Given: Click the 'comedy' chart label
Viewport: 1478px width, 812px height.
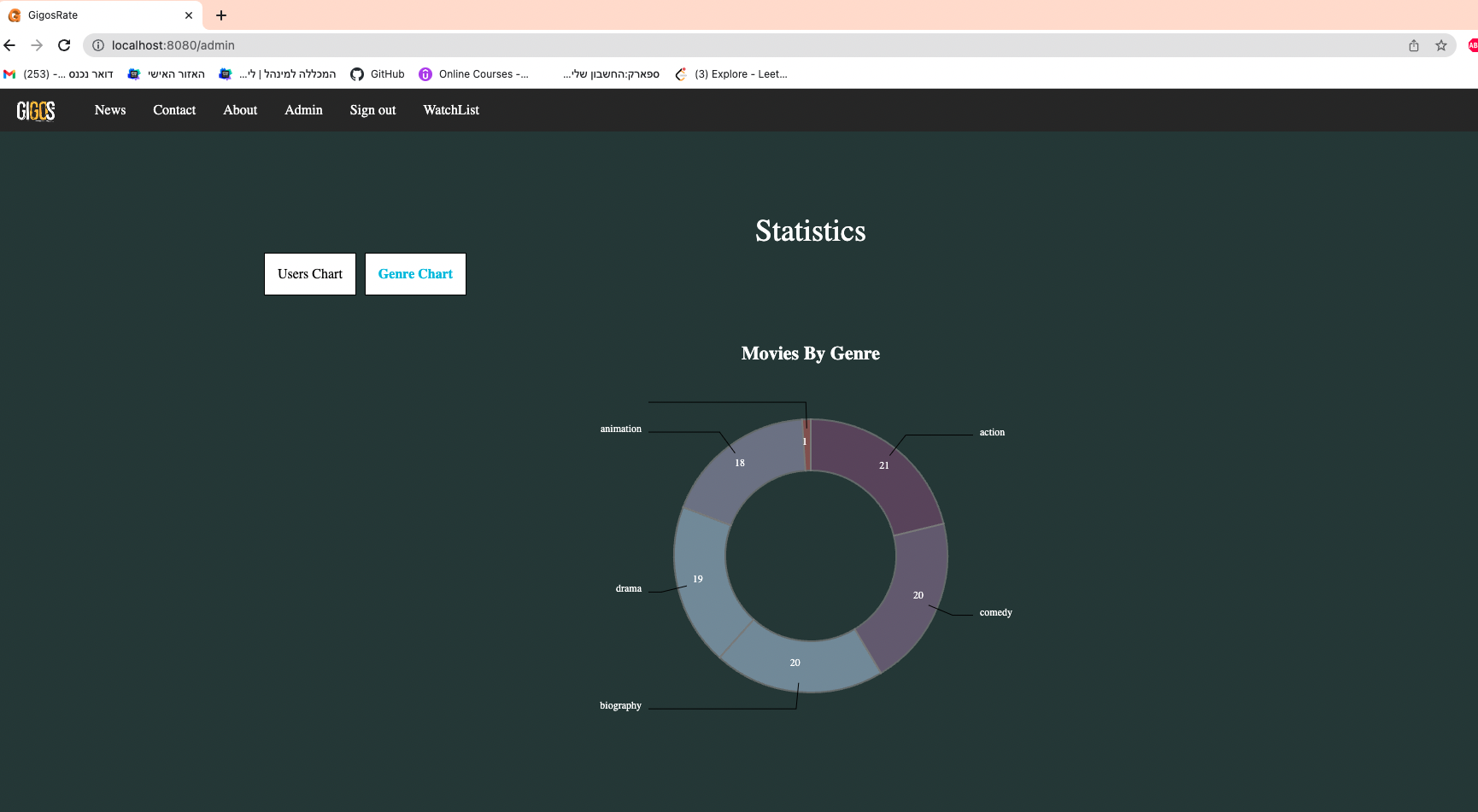Looking at the screenshot, I should coord(995,613).
